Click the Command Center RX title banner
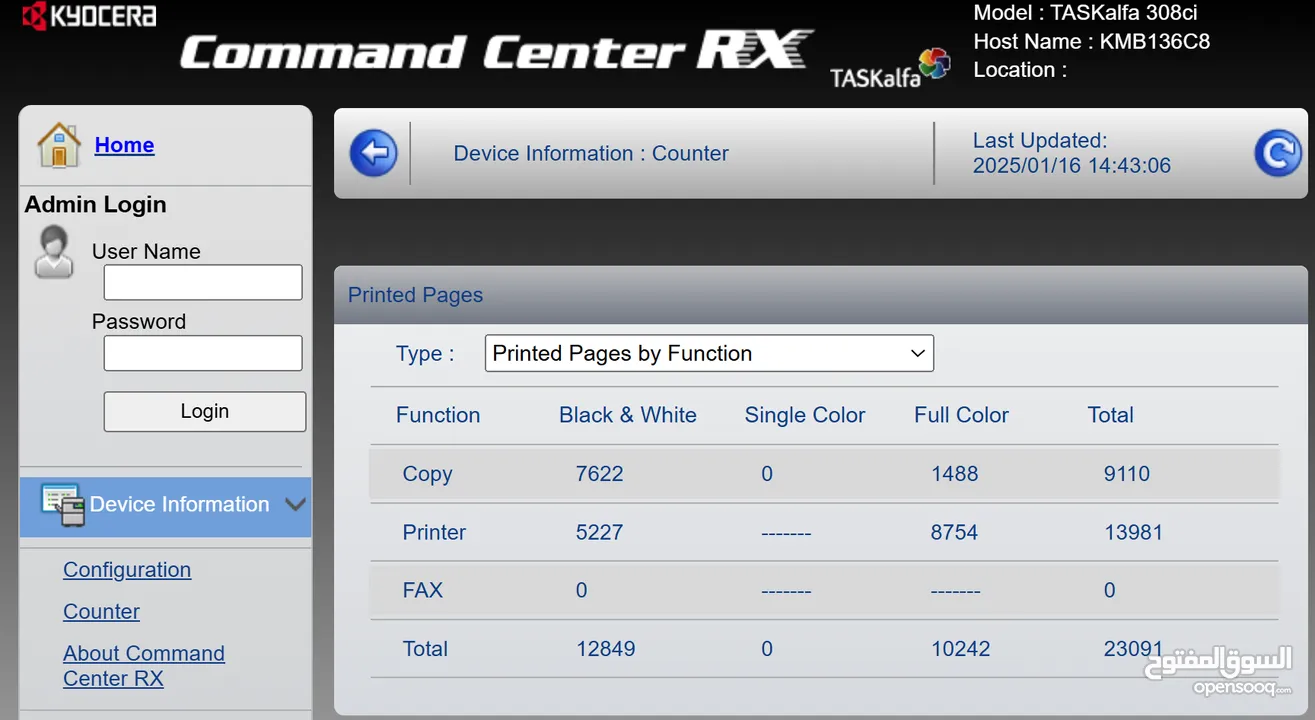The height and width of the screenshot is (720, 1315). (x=496, y=50)
